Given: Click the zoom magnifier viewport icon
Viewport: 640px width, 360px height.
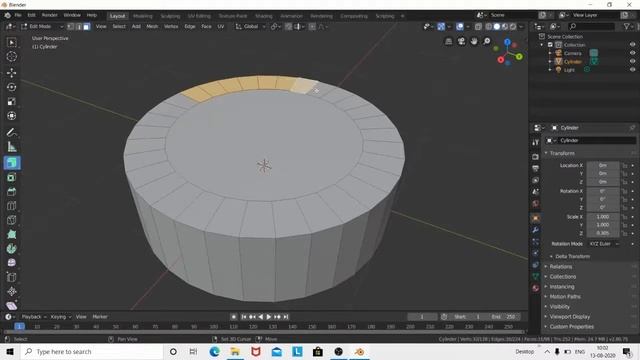Looking at the screenshot, I should [x=487, y=41].
